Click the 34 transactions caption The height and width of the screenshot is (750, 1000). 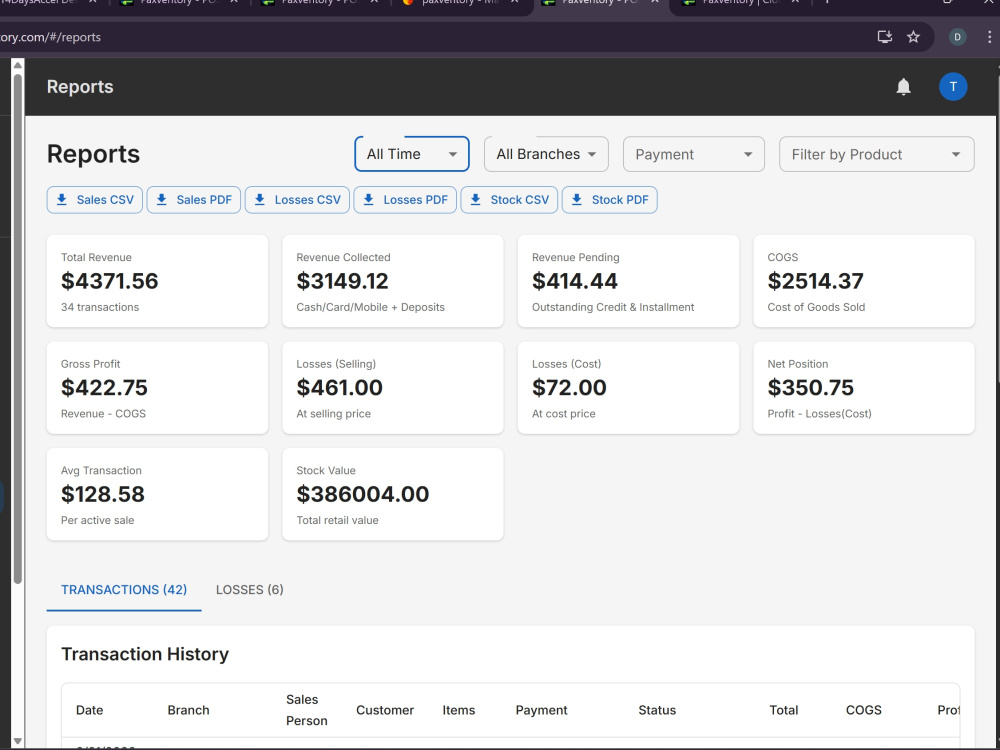point(100,307)
